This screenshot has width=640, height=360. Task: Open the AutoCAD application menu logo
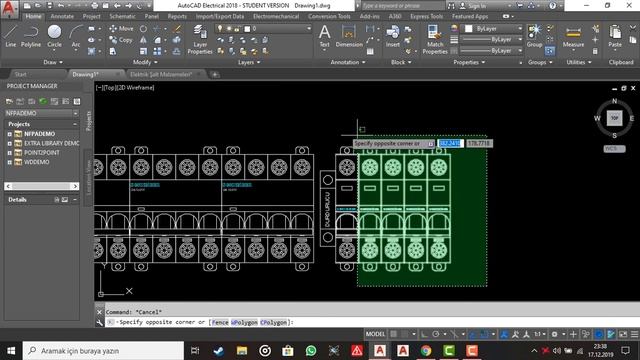(x=9, y=9)
